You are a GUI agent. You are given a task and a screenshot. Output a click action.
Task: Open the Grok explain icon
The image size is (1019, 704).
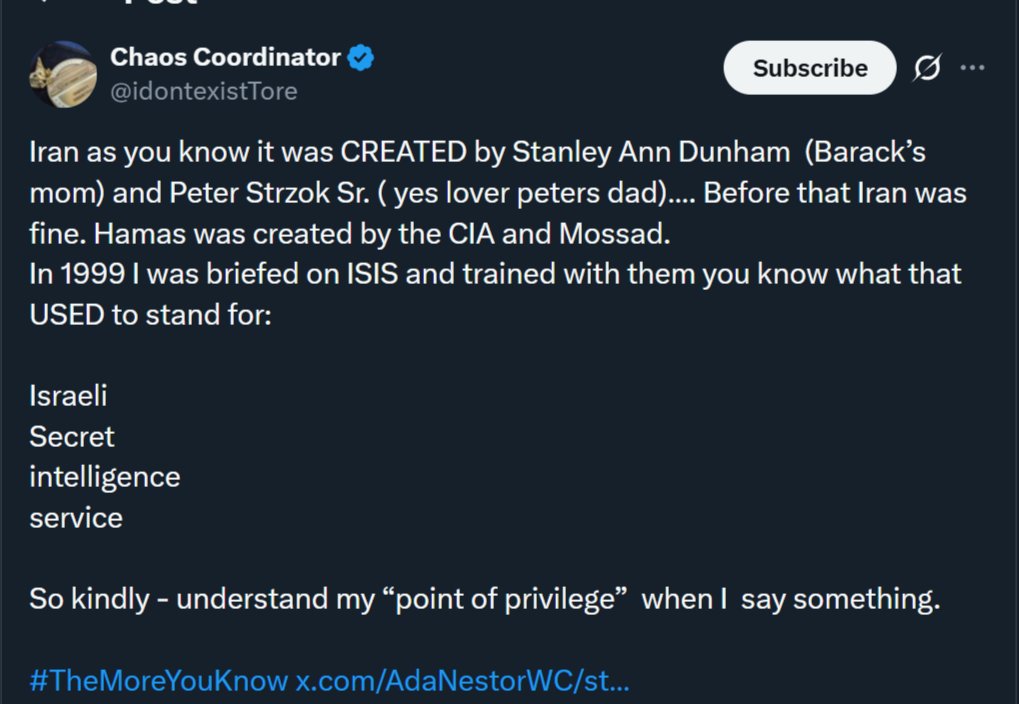click(x=927, y=68)
